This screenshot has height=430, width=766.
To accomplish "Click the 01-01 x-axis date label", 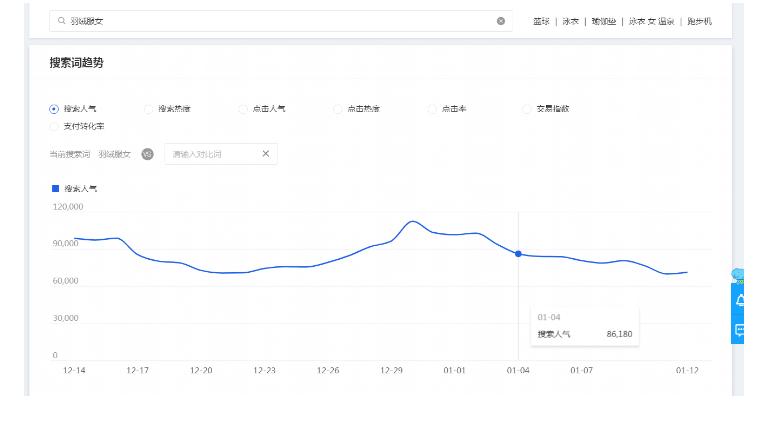I will pos(454,370).
